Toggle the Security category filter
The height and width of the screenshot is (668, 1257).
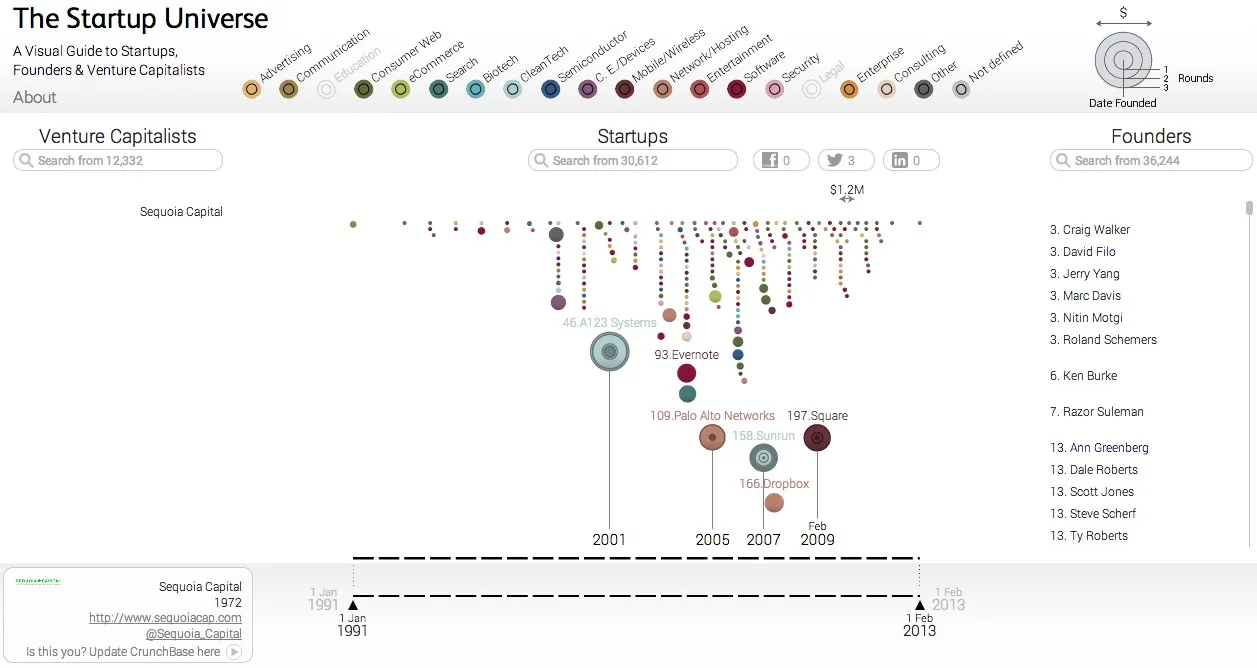(x=774, y=90)
